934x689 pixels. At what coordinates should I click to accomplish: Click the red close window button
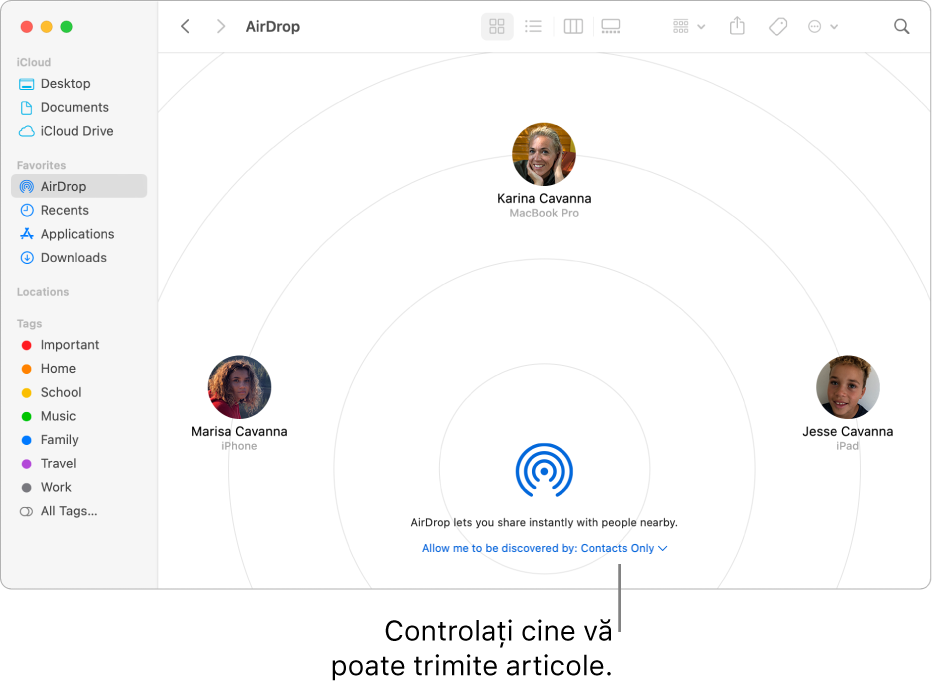pos(27,27)
